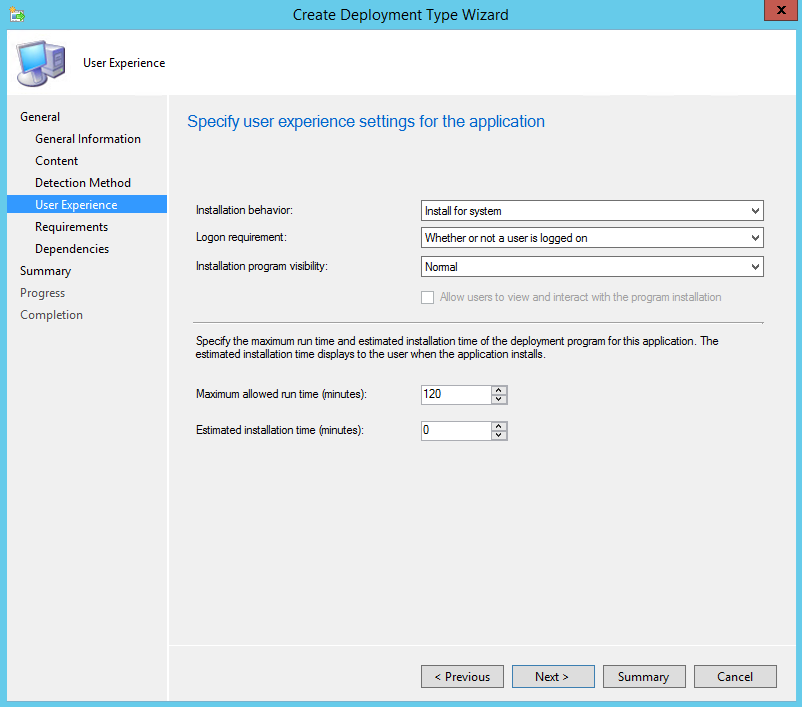Toggle Allow users to view and interact checkbox
Screen dimensions: 802x707
point(428,297)
